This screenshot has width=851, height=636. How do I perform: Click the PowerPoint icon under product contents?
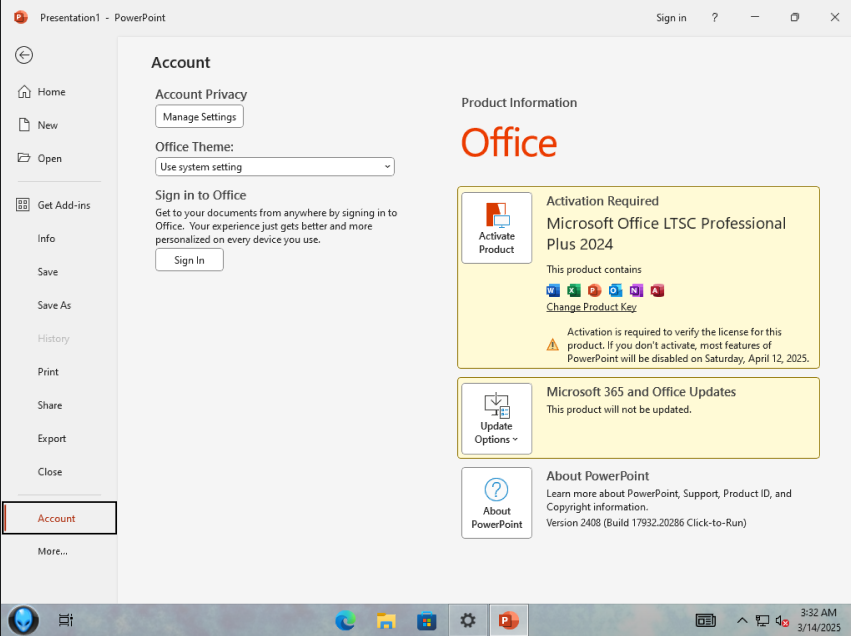click(594, 290)
